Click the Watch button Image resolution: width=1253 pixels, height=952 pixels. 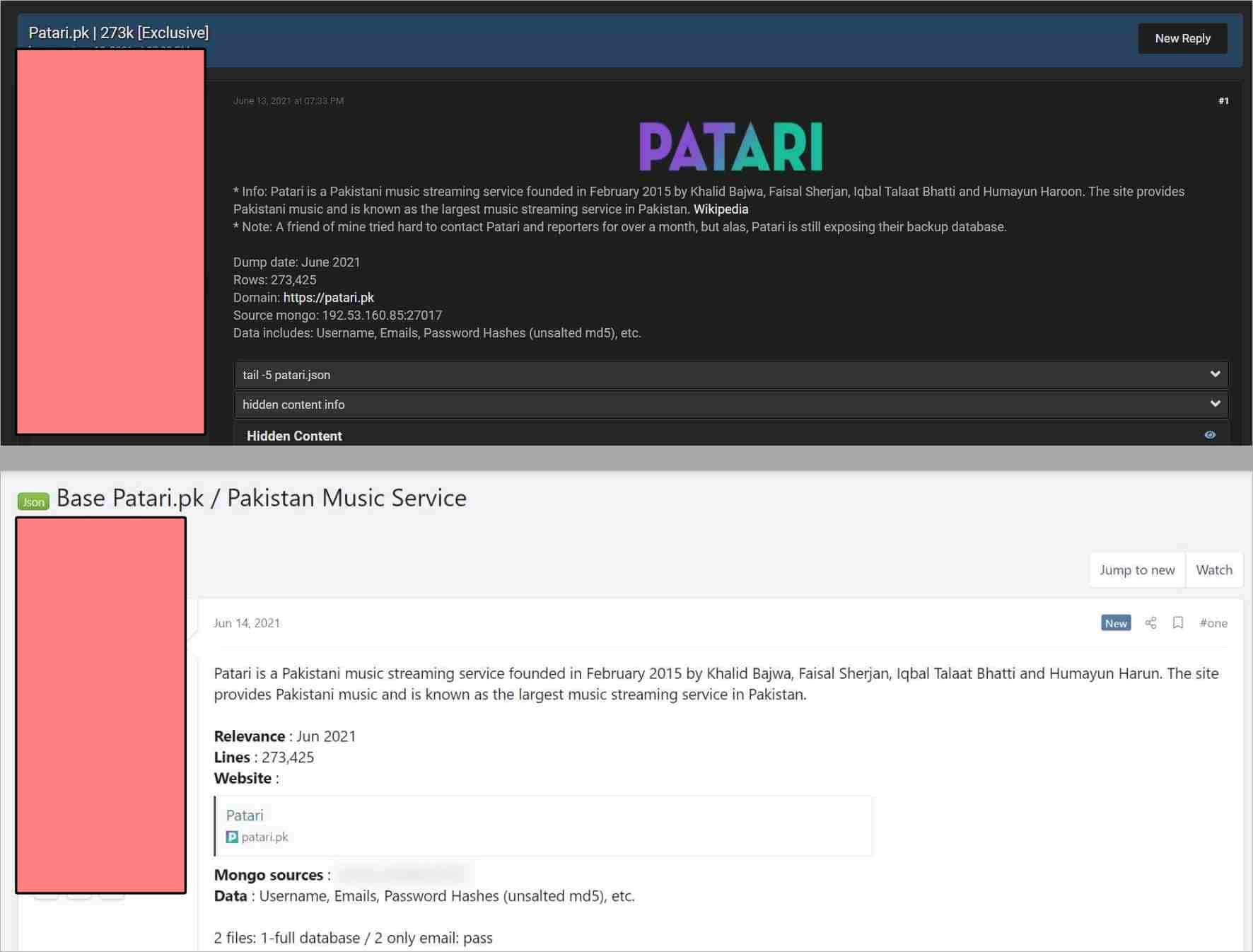pyautogui.click(x=1214, y=570)
